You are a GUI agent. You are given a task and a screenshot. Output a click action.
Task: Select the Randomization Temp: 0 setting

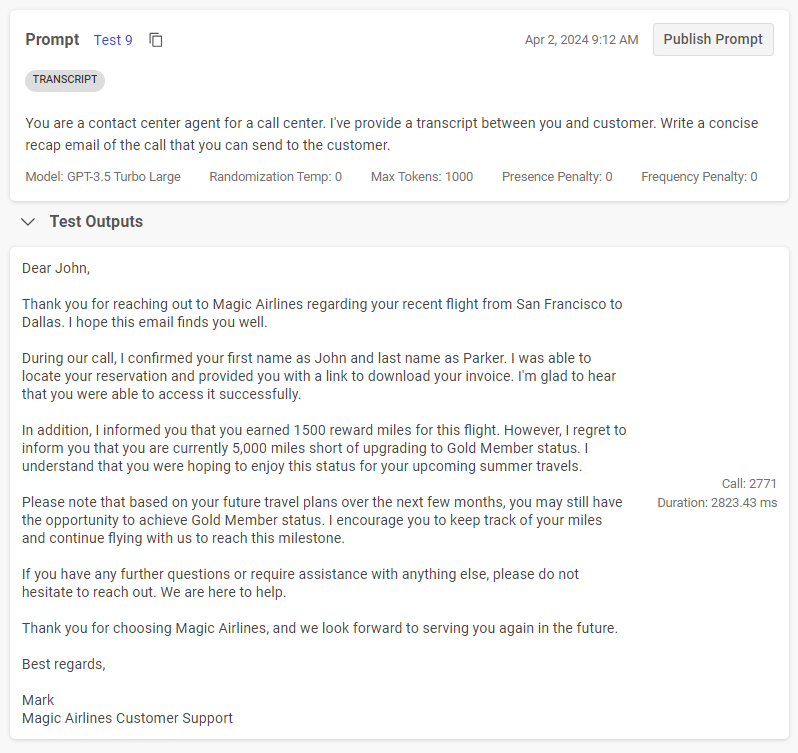[x=275, y=177]
